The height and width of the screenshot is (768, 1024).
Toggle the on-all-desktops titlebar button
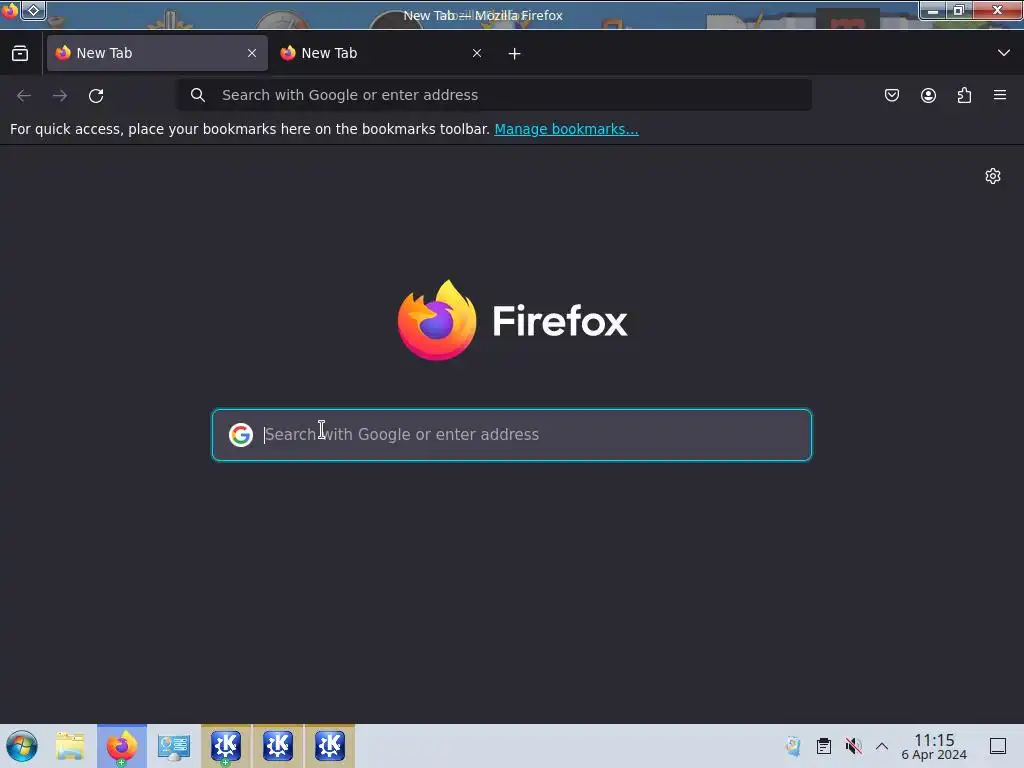pyautogui.click(x=33, y=10)
